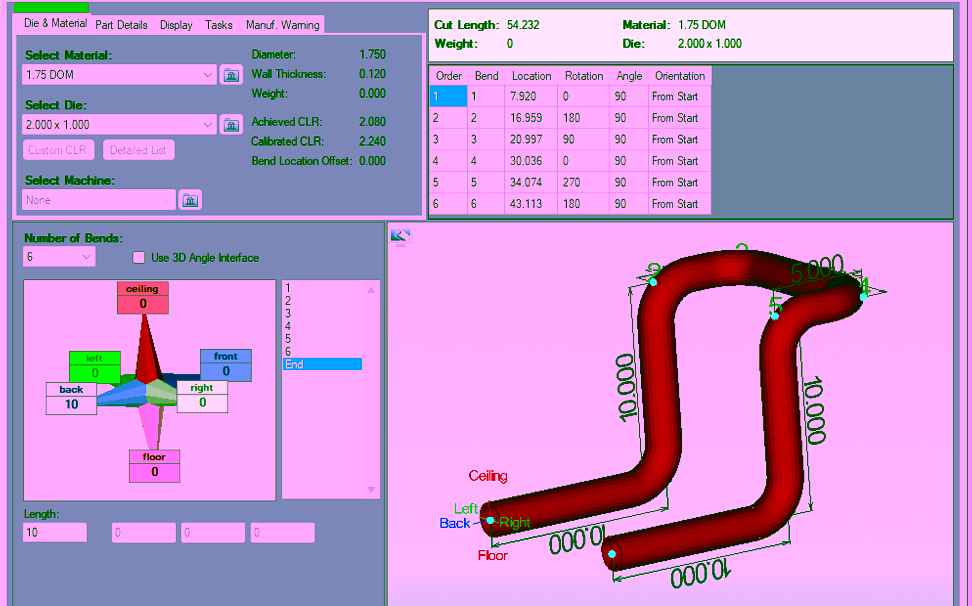Click the Orientation column header
The width and height of the screenshot is (972, 606).
[x=679, y=76]
